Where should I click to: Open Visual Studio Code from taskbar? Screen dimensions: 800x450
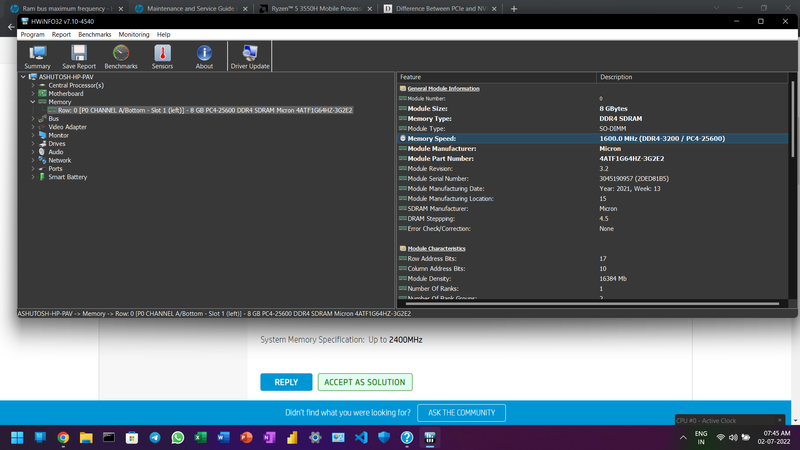point(361,438)
